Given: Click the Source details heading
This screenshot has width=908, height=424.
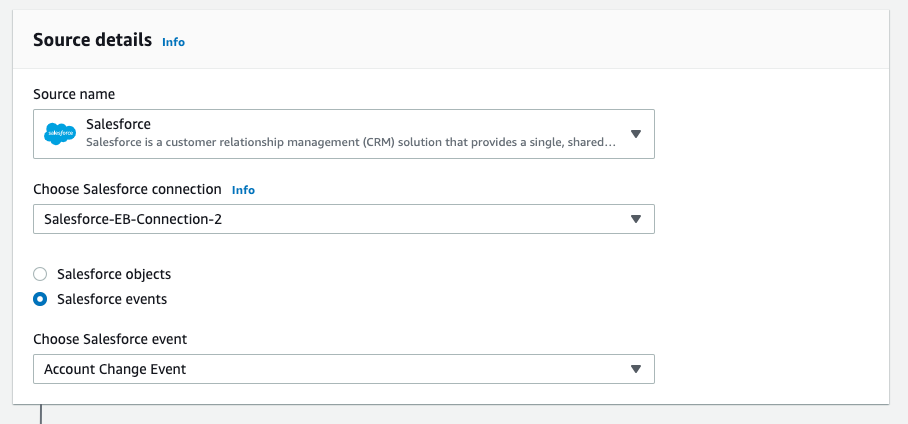Looking at the screenshot, I should coord(92,40).
